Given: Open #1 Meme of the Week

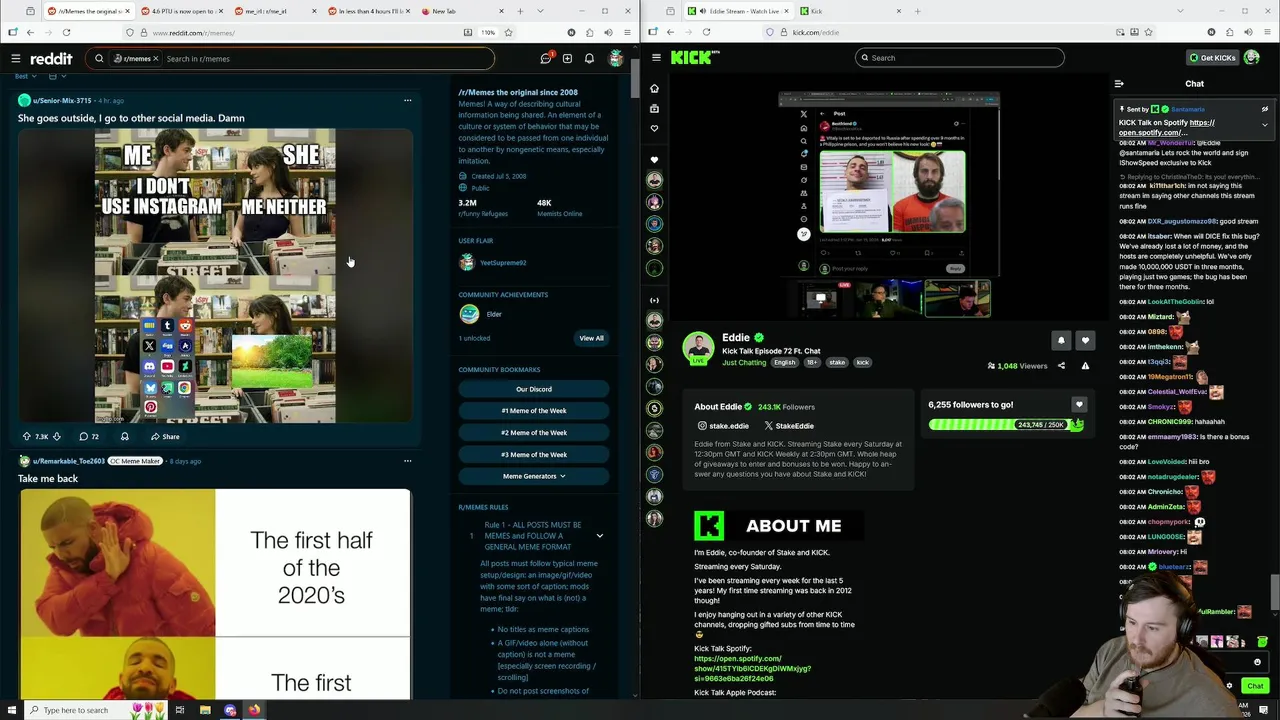Looking at the screenshot, I should click(x=533, y=411).
